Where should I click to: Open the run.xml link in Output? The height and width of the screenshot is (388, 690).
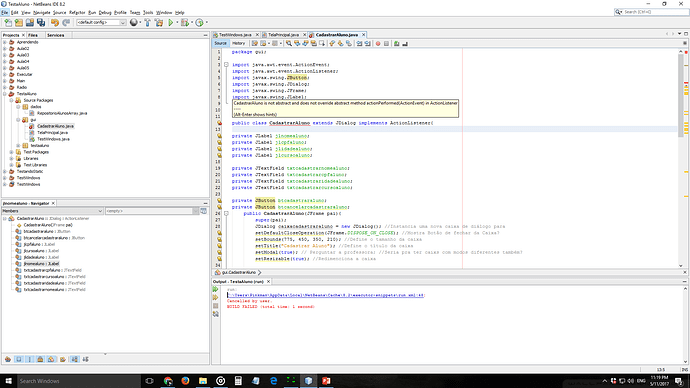[x=326, y=295]
